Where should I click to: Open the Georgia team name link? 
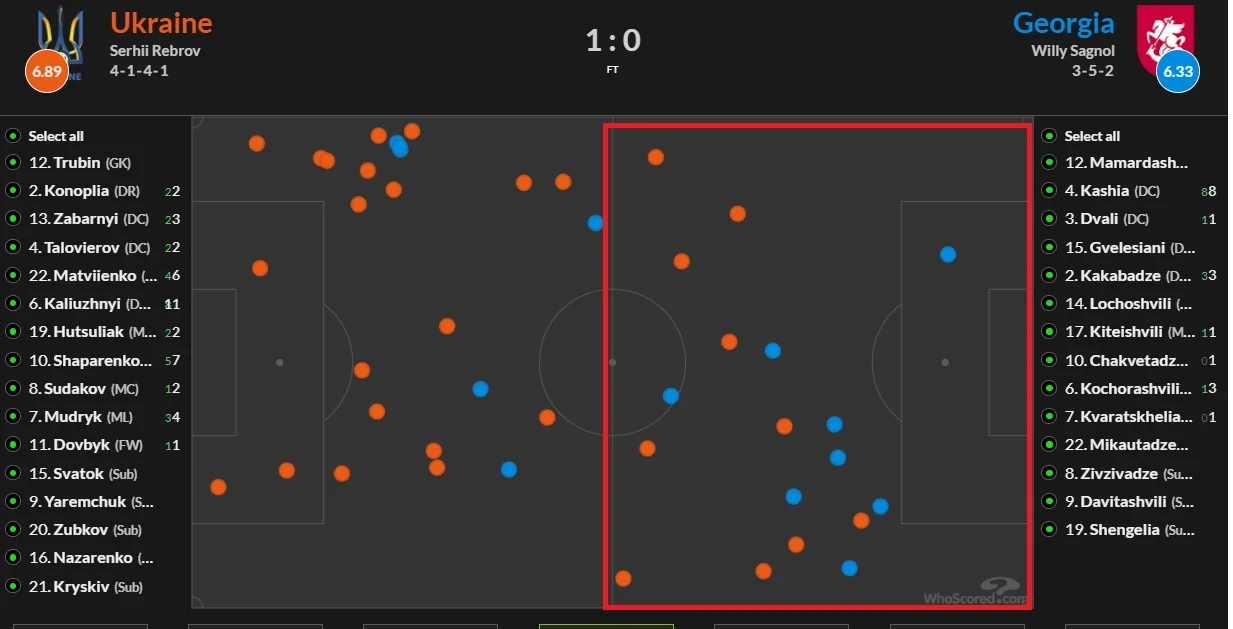tap(1063, 22)
